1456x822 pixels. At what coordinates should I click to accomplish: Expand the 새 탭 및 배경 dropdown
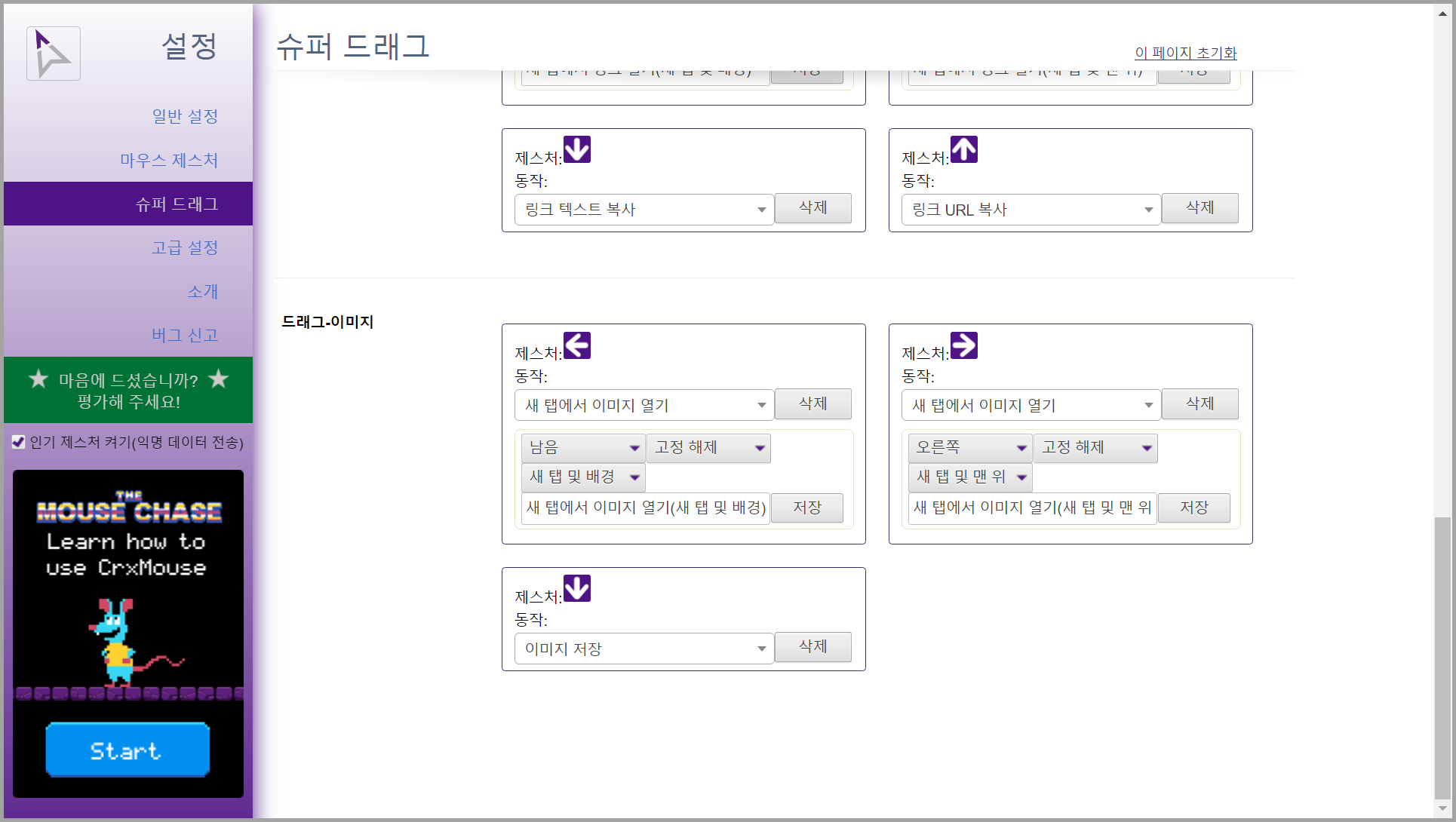point(583,477)
